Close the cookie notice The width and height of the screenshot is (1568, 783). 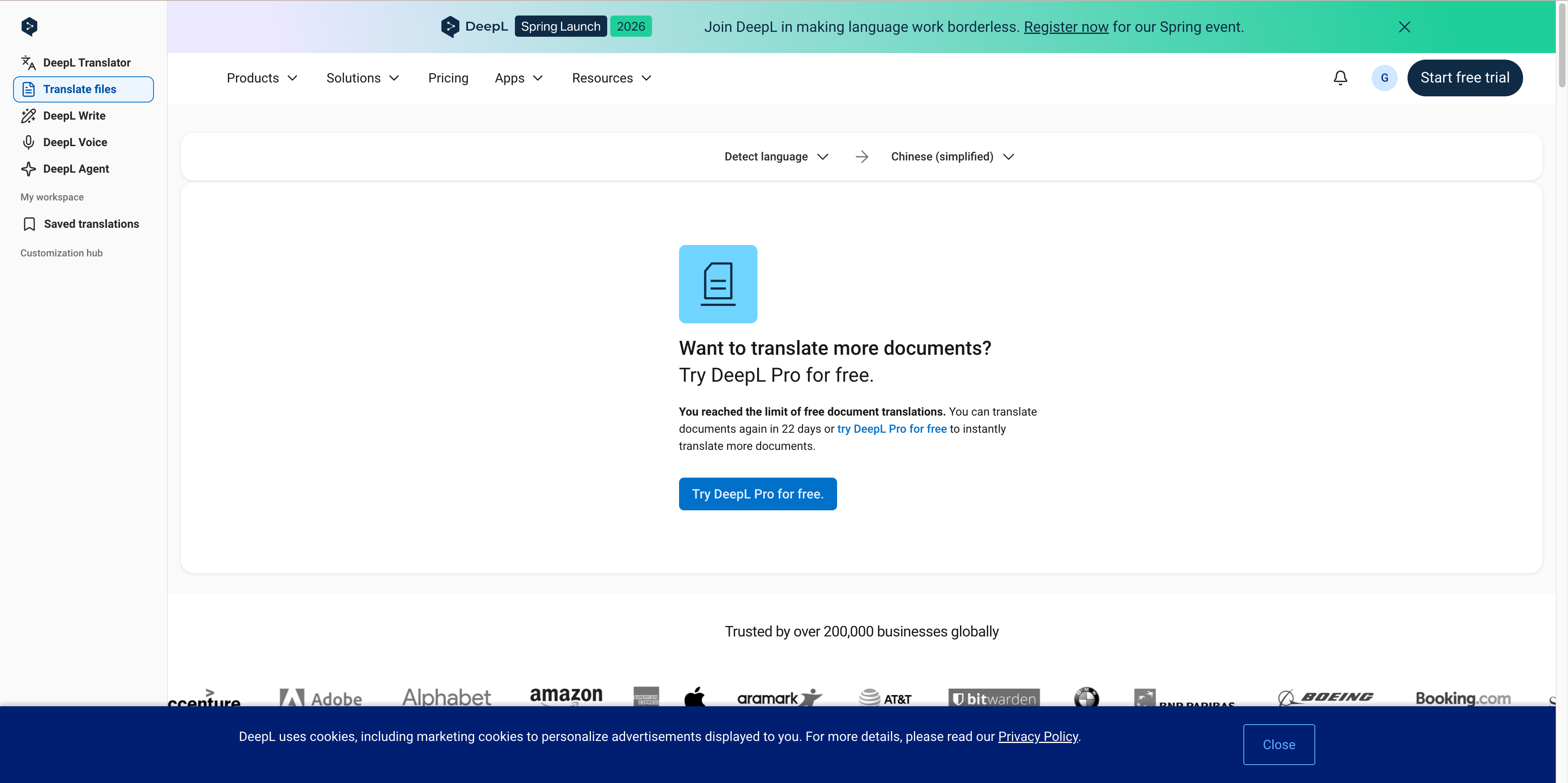pos(1278,744)
